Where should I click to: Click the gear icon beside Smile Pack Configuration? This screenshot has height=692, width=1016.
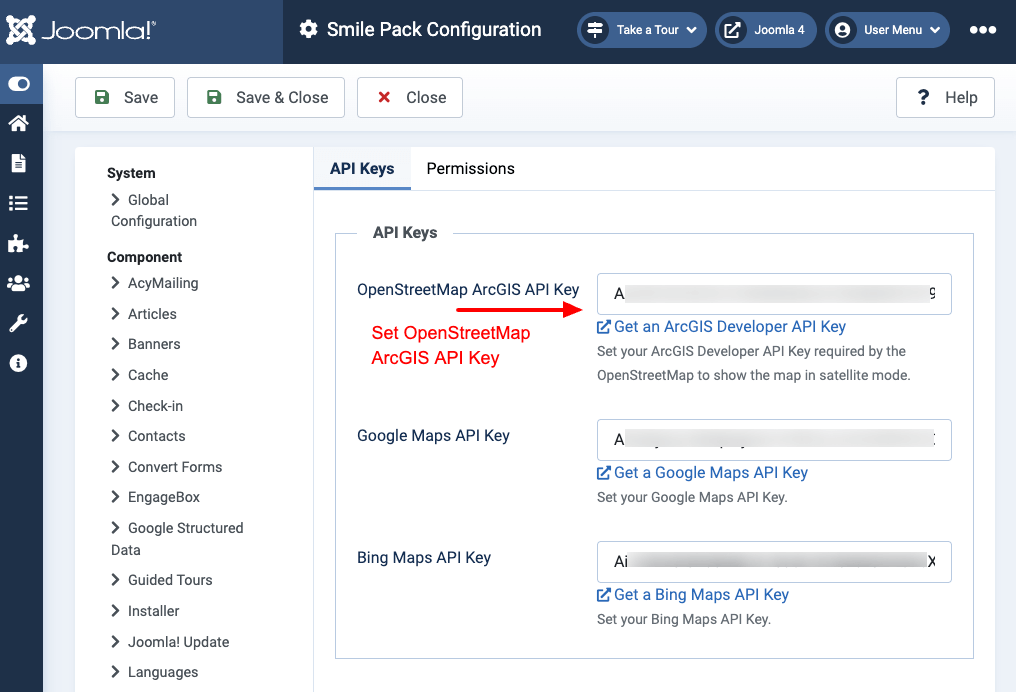pos(308,29)
